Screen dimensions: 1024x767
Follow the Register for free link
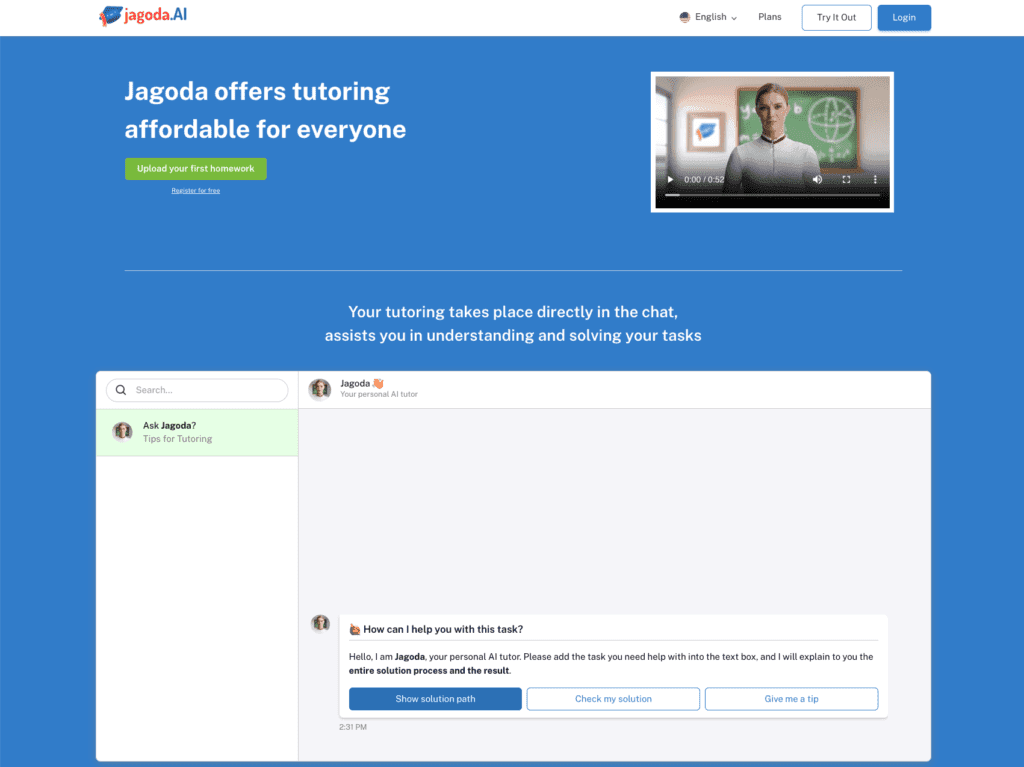195,191
